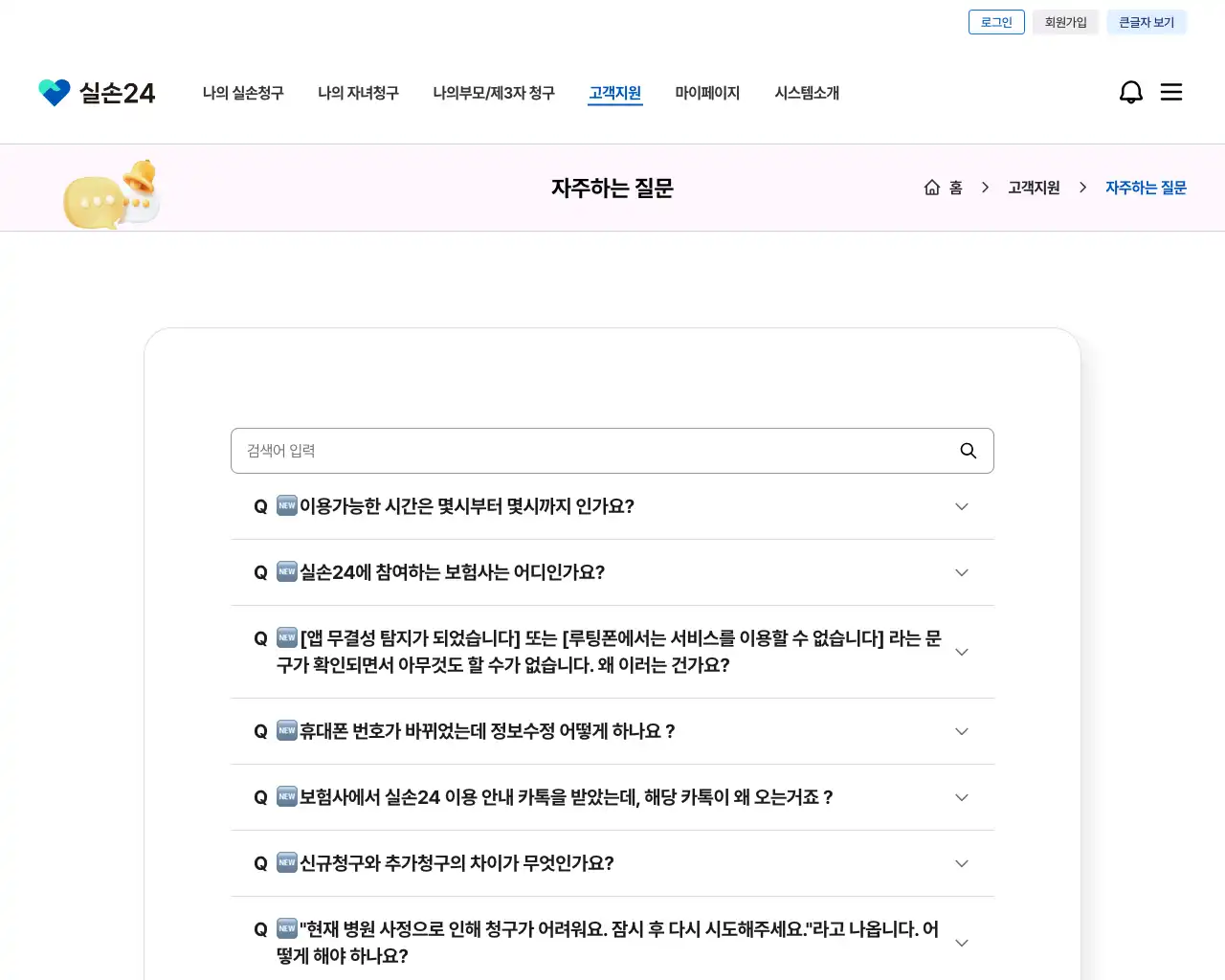This screenshot has width=1225, height=980.
Task: Click the NEW badge on 휴대폰 번호 question
Action: click(x=286, y=730)
